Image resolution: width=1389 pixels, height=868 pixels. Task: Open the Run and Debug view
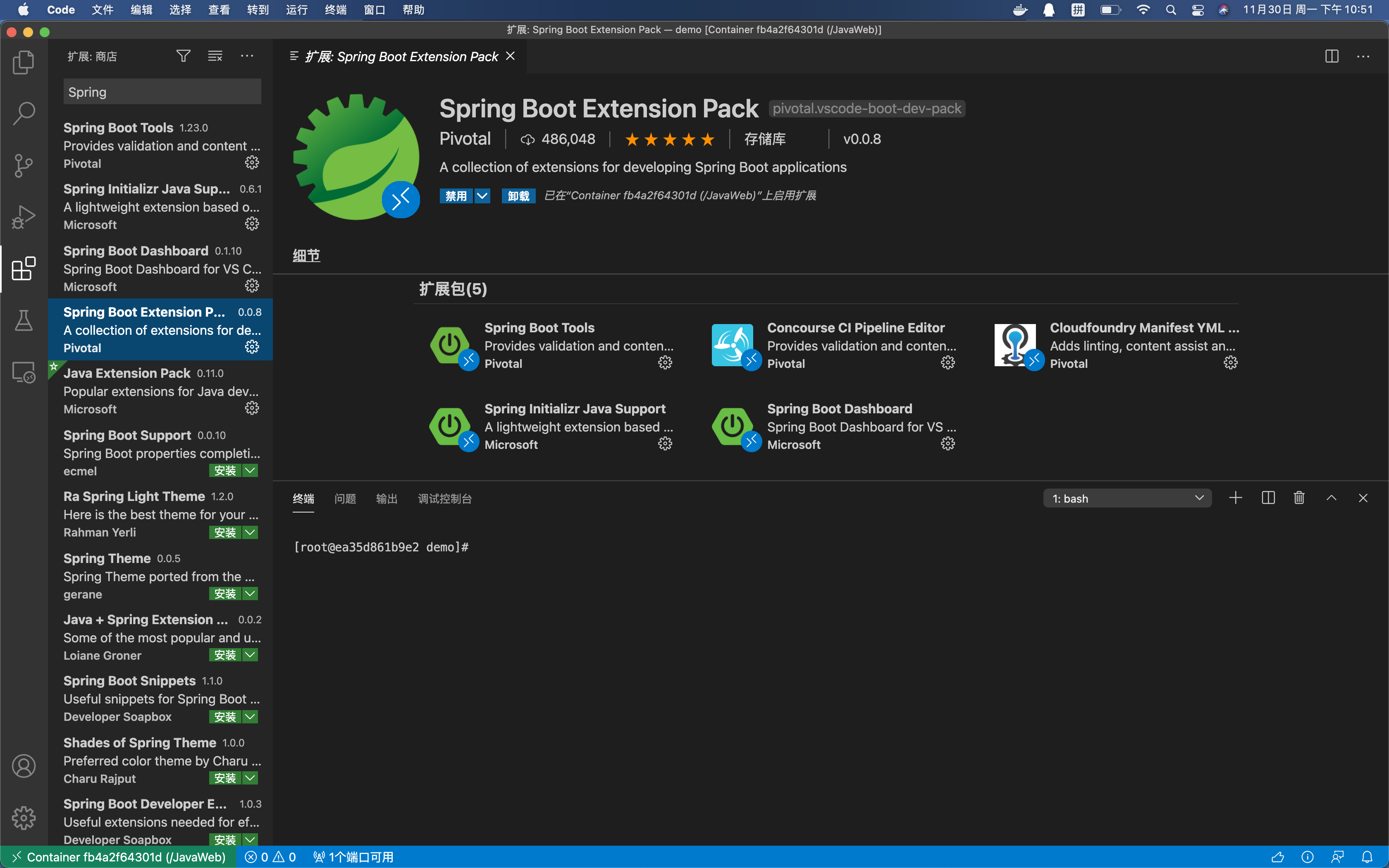[x=24, y=217]
